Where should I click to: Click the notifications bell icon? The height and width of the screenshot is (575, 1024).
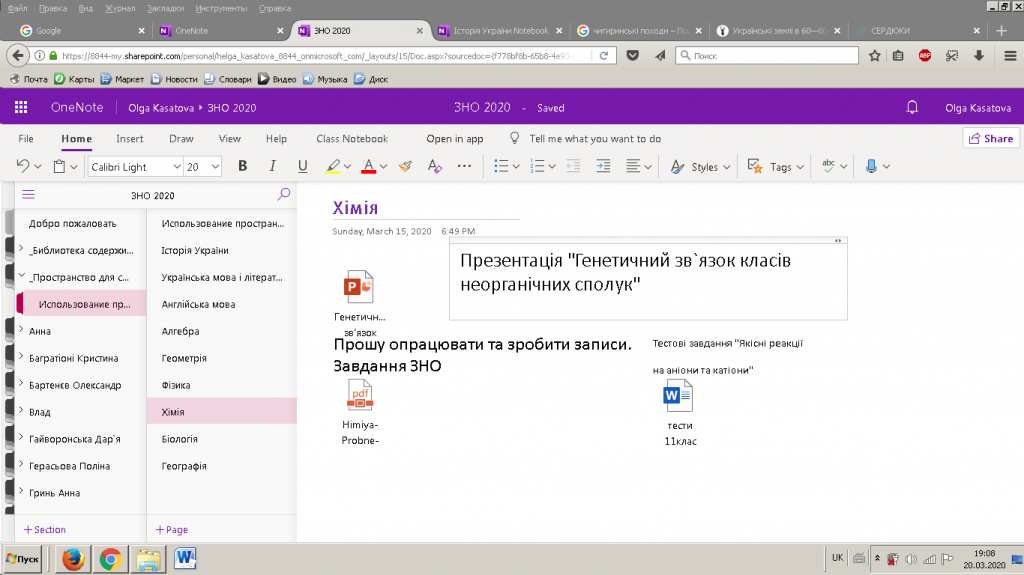point(912,107)
